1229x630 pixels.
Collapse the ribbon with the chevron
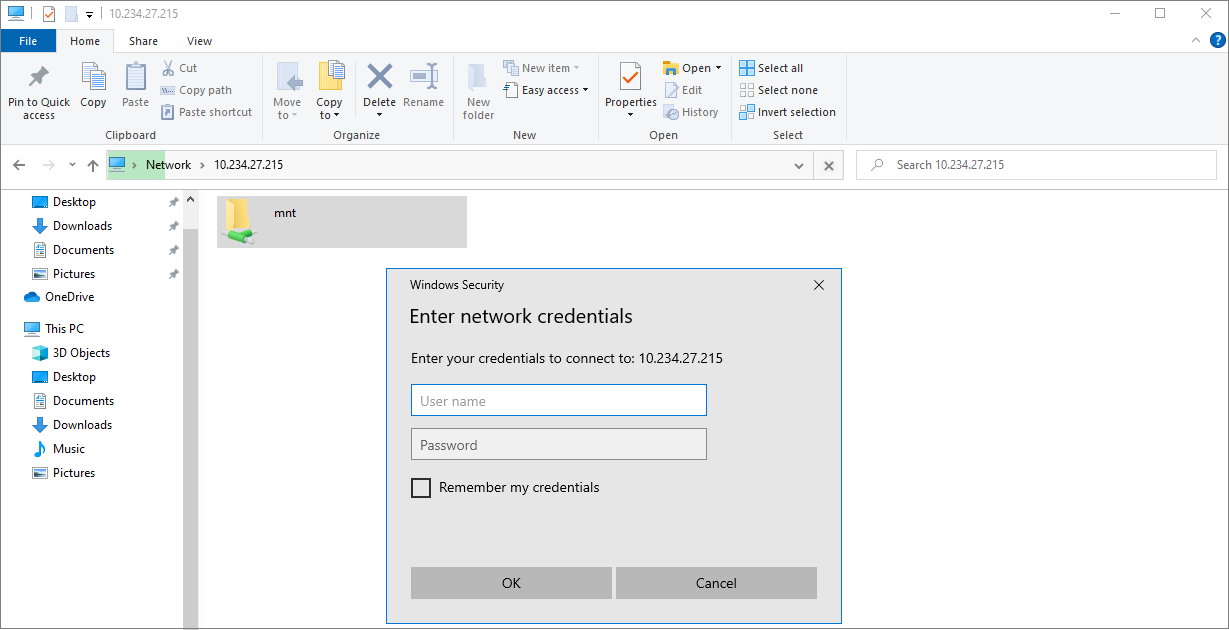pyautogui.click(x=1195, y=40)
